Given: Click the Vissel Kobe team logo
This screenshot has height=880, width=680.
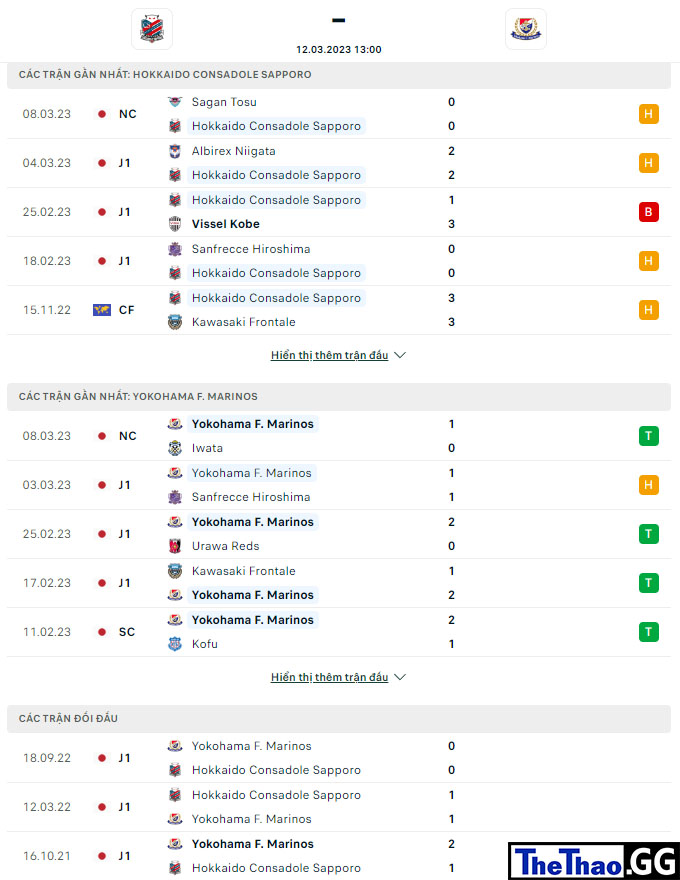Looking at the screenshot, I should point(175,224).
